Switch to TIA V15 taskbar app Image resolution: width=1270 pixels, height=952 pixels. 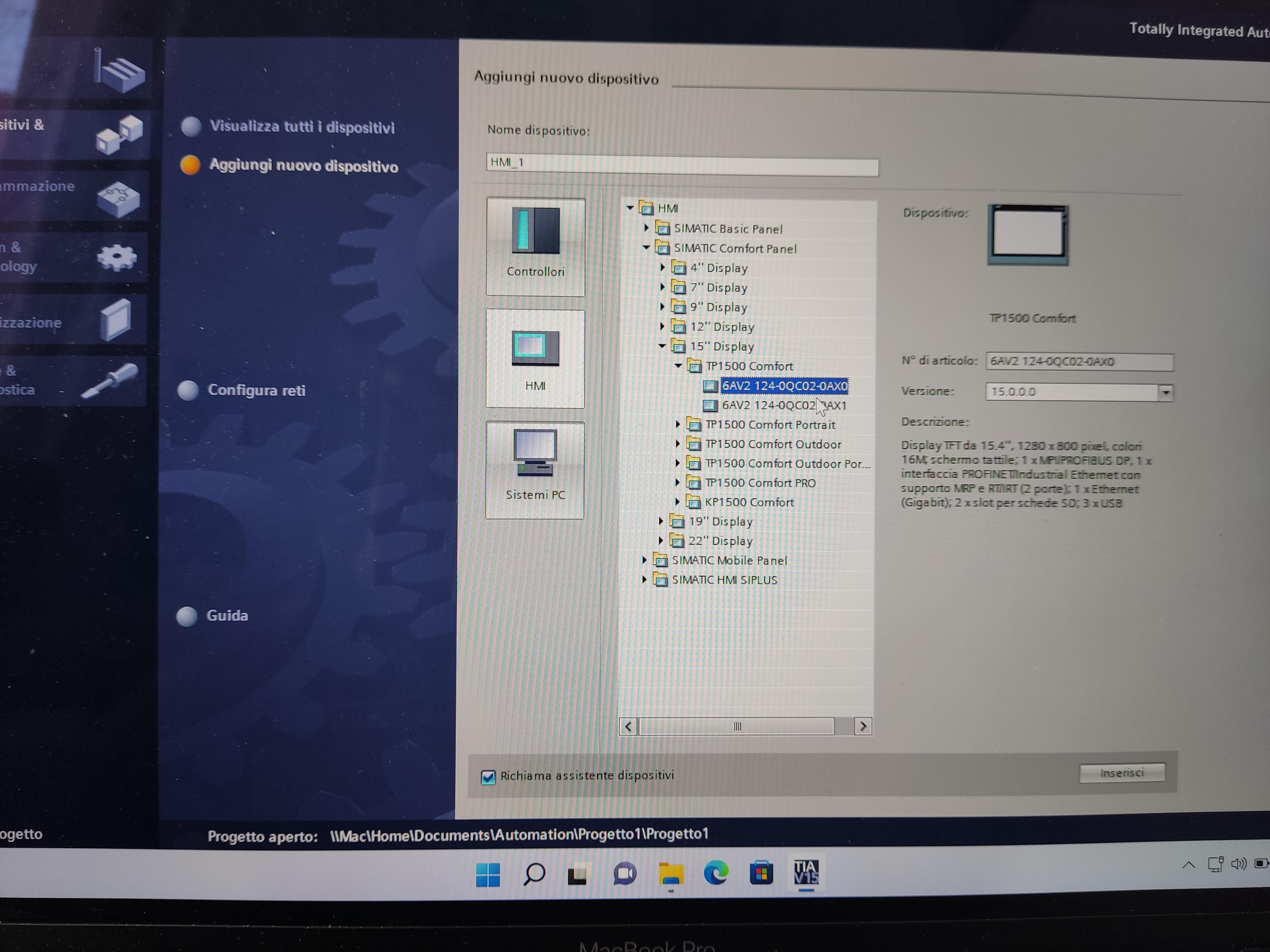coord(806,872)
